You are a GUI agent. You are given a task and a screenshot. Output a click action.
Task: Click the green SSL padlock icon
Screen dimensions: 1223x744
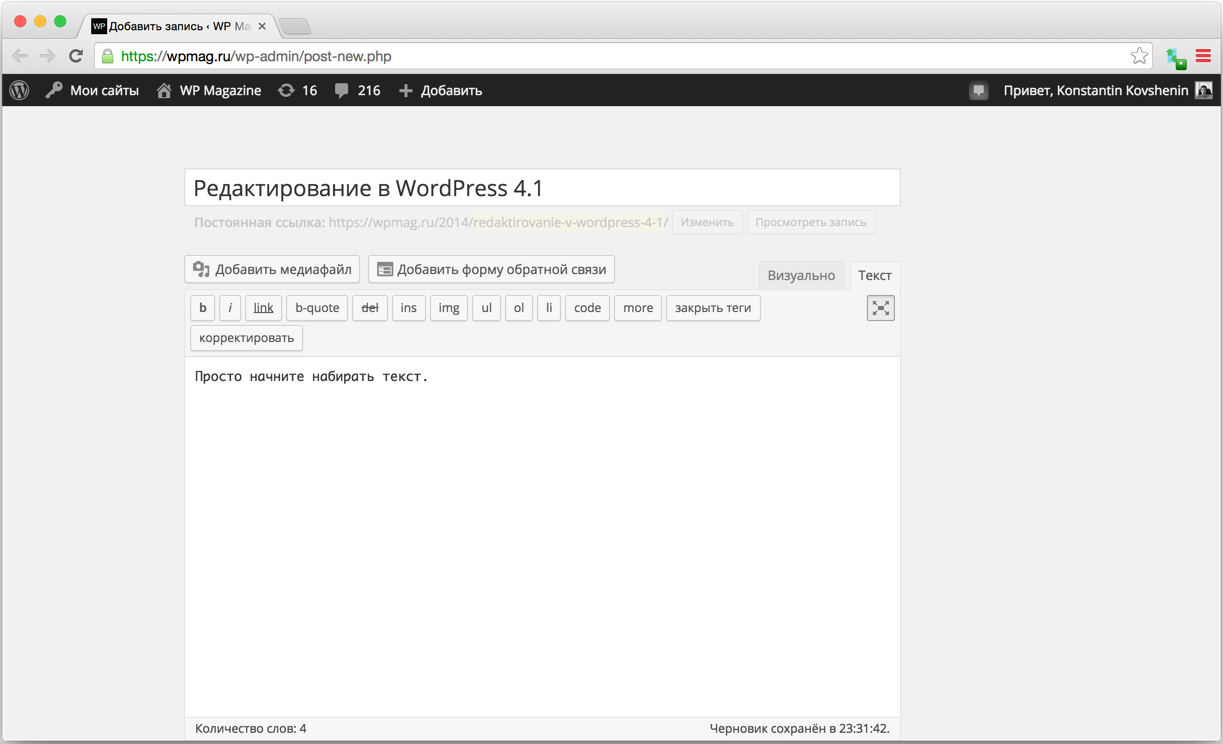(x=108, y=56)
